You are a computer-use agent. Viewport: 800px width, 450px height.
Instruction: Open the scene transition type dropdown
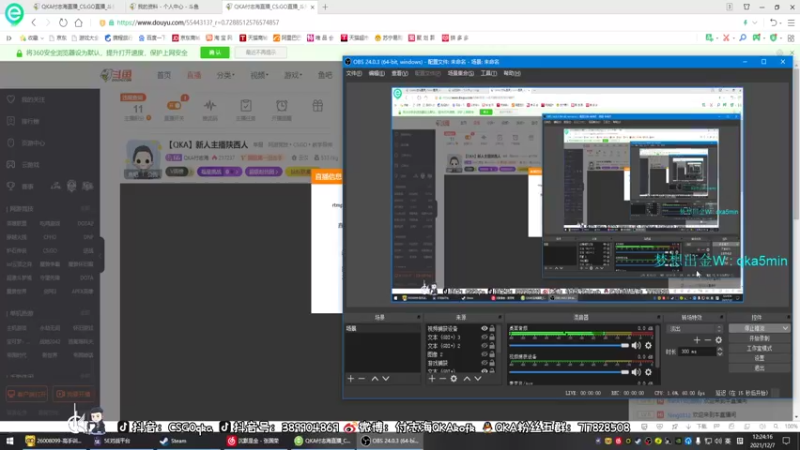695,329
